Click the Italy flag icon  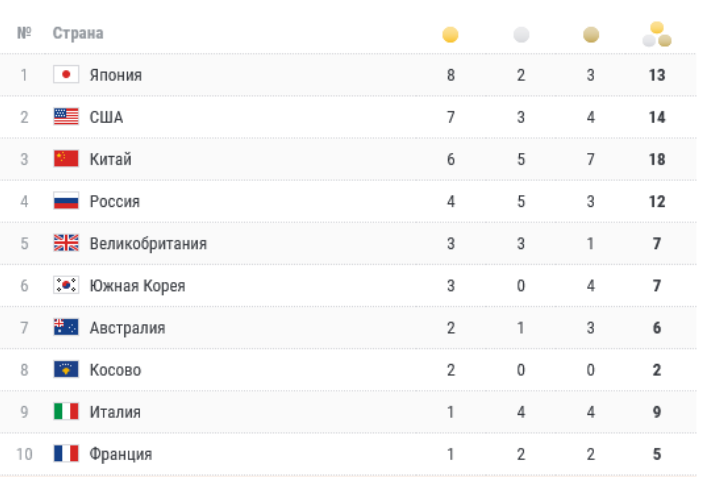point(66,412)
